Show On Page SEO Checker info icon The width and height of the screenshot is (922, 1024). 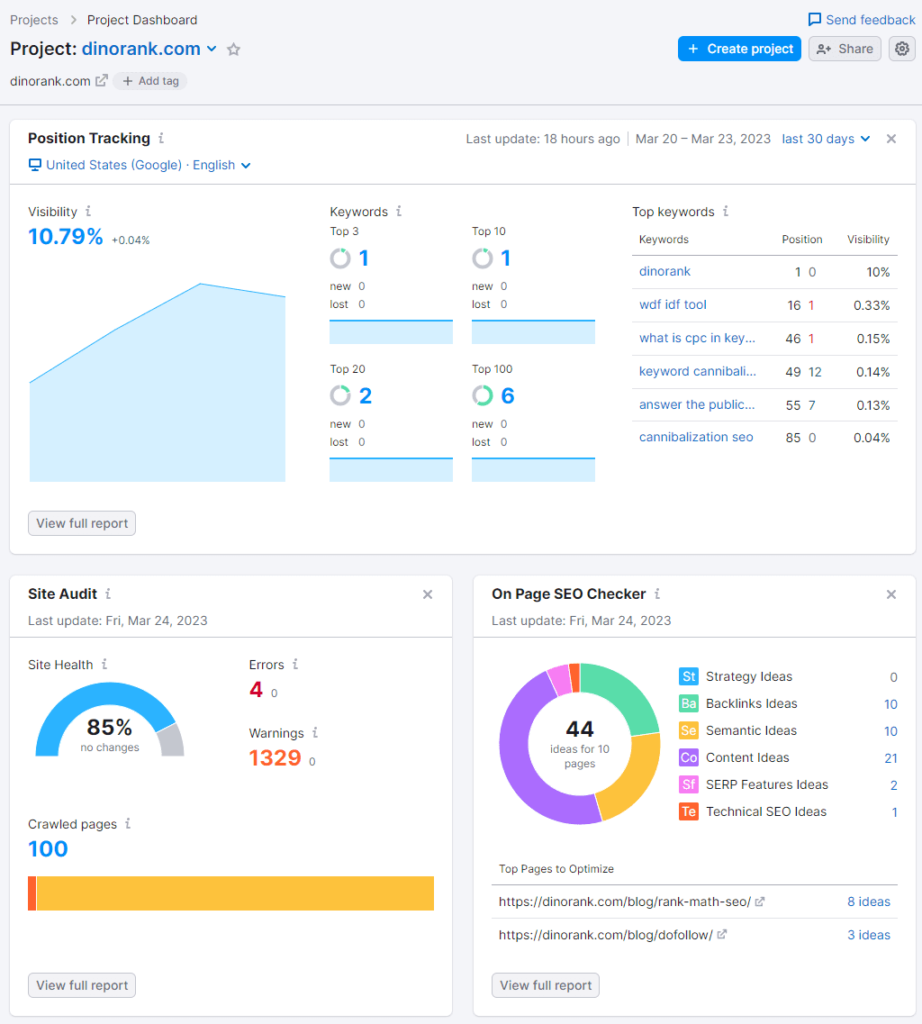tap(658, 594)
